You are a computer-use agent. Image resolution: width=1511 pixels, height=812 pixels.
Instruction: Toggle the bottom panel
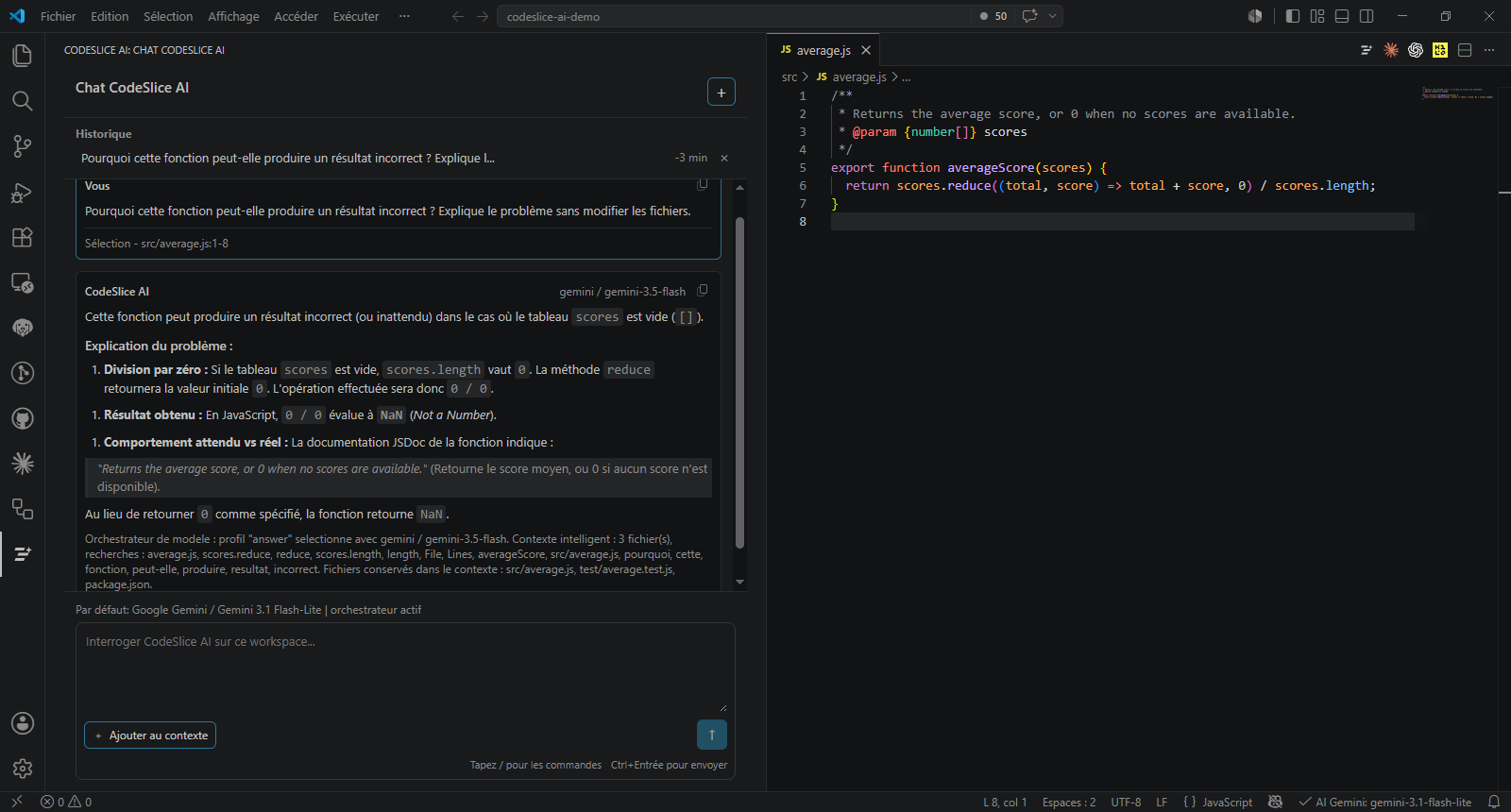1342,16
